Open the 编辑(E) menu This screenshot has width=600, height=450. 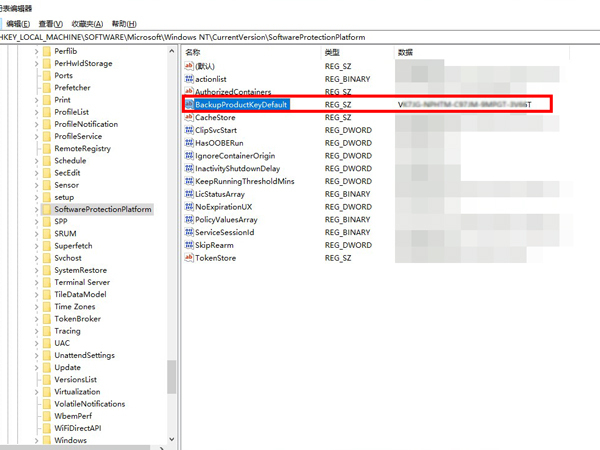[19, 23]
